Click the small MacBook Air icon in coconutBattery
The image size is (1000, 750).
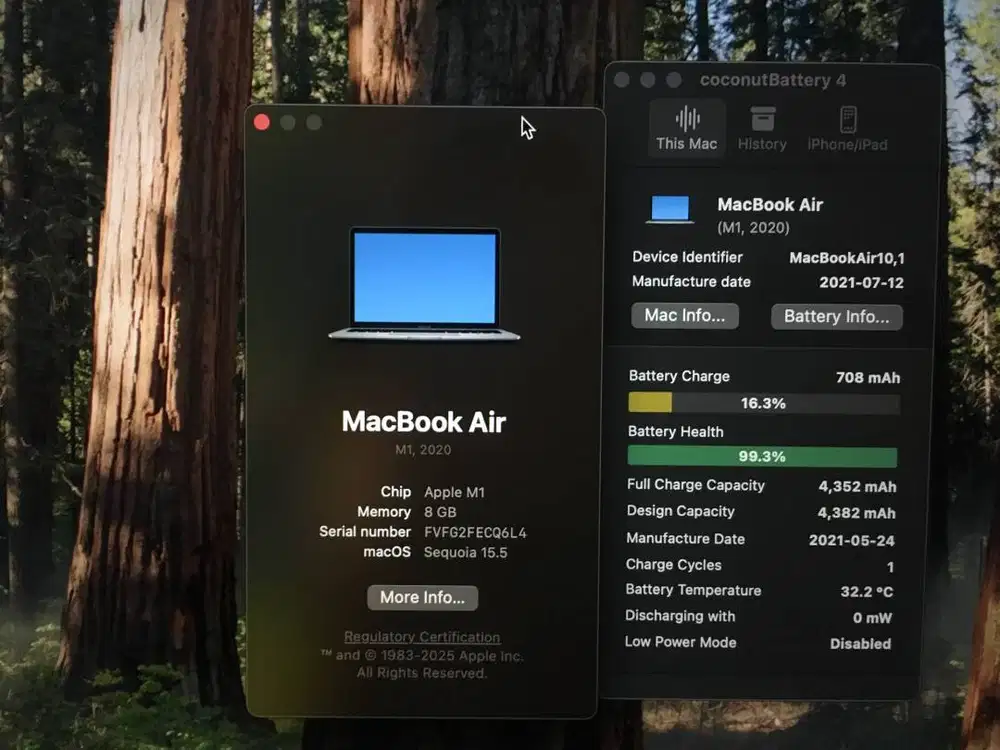tap(670, 210)
